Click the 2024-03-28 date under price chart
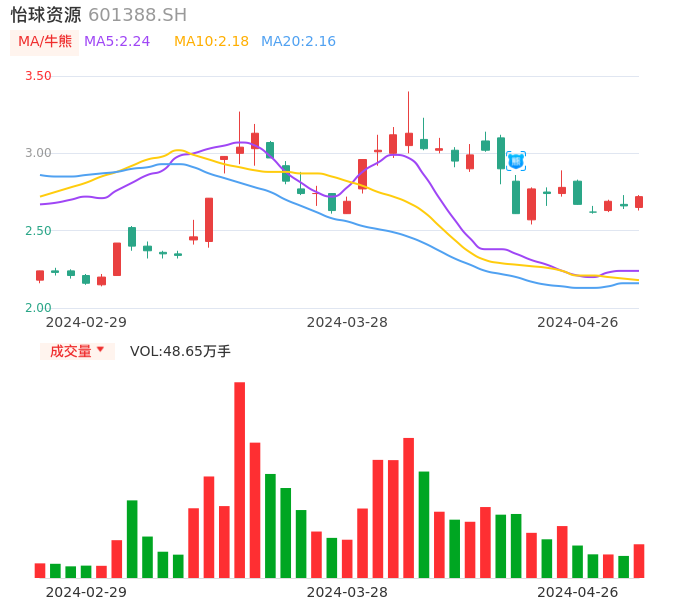Image resolution: width=686 pixels, height=606 pixels. pyautogui.click(x=347, y=322)
